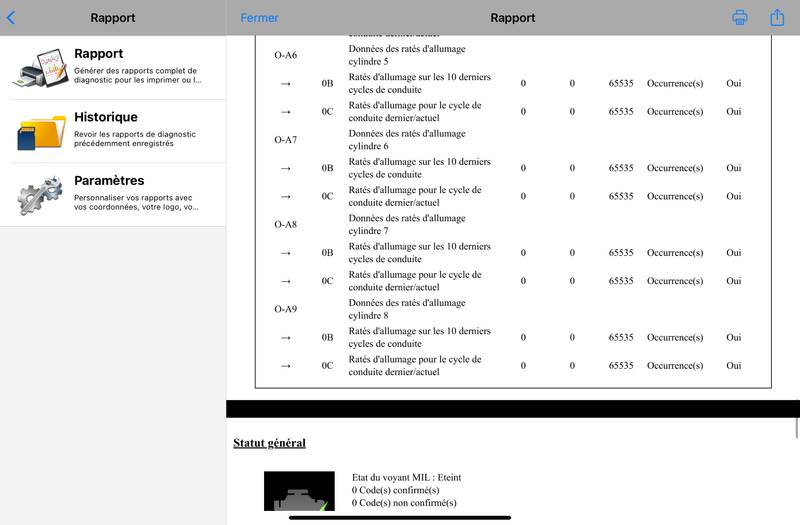This screenshot has height=525, width=800.
Task: Tap the print icon in the top bar
Action: click(x=740, y=18)
